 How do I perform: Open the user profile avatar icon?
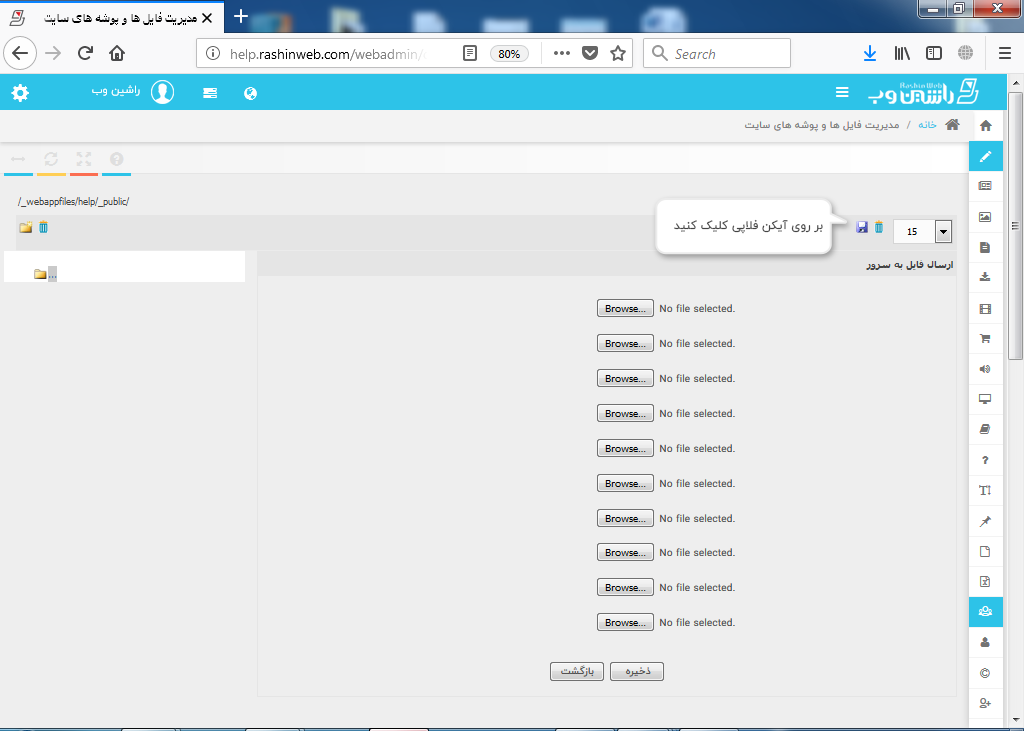(163, 92)
